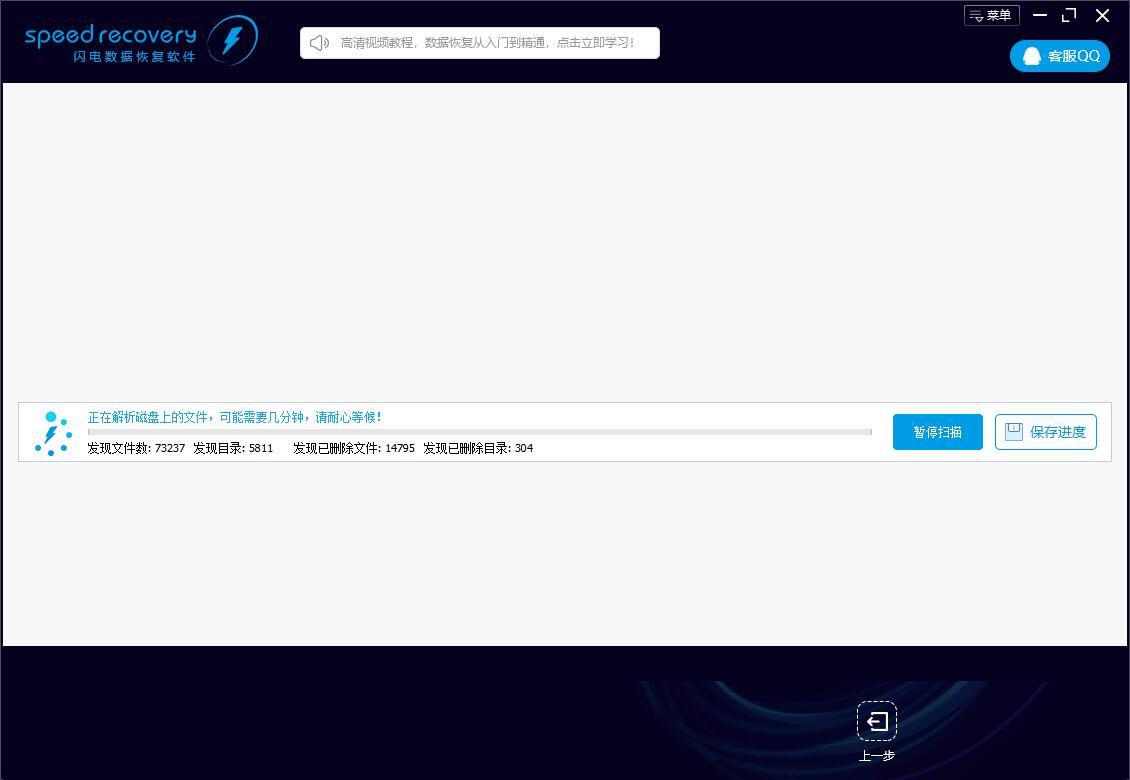Open the 高清视频教程 tutorial banner link
1130x780 pixels.
[487, 43]
